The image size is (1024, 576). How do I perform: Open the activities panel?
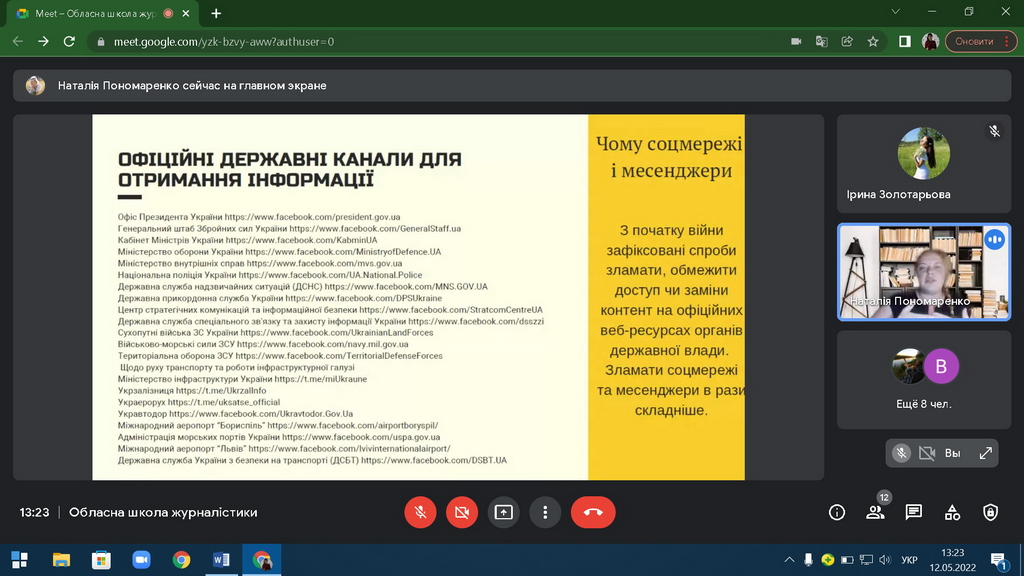click(952, 513)
